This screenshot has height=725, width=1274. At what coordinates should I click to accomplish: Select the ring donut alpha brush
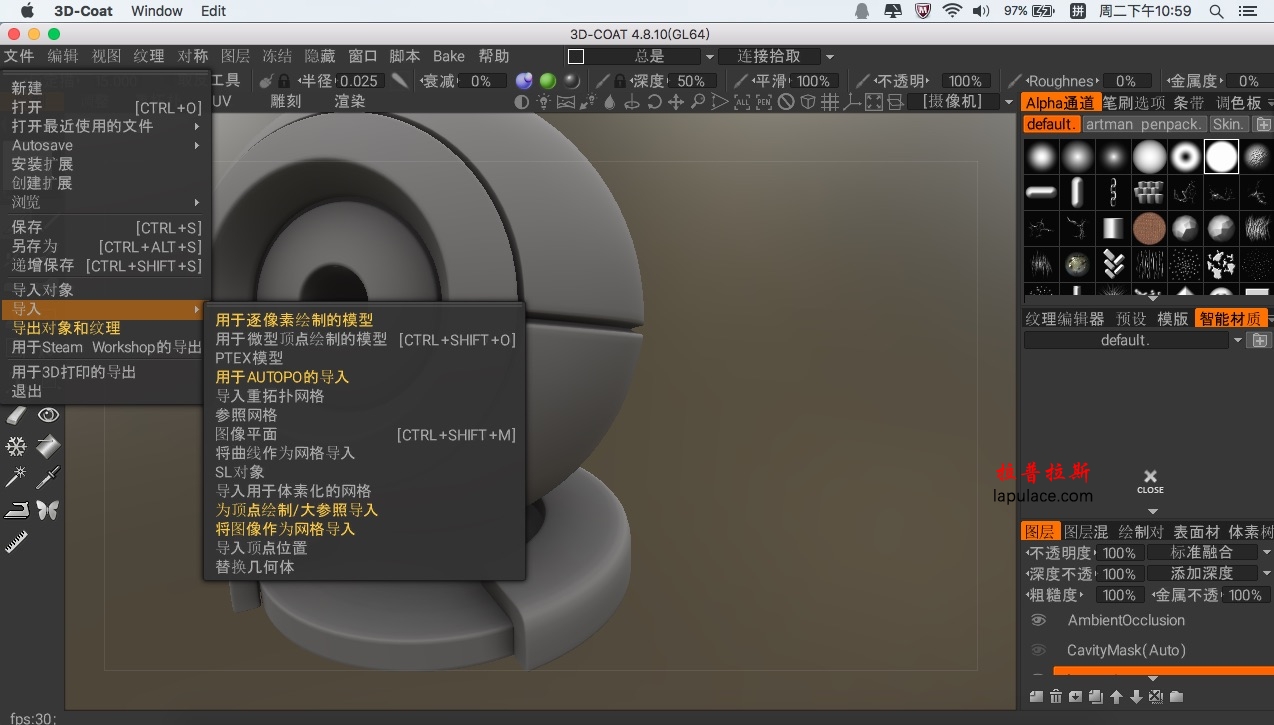coord(1185,157)
